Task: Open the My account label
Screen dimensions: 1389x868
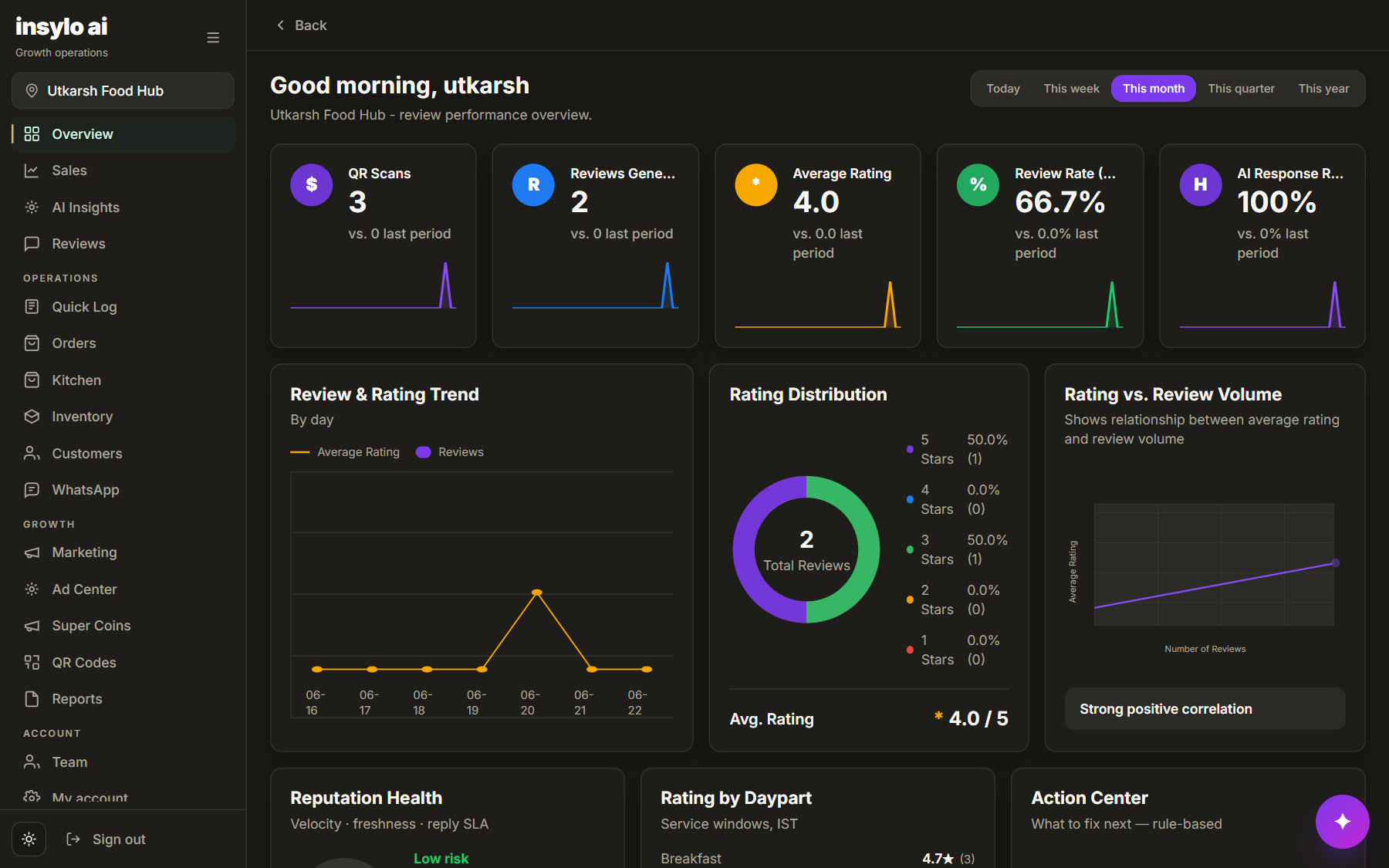Action: click(90, 799)
